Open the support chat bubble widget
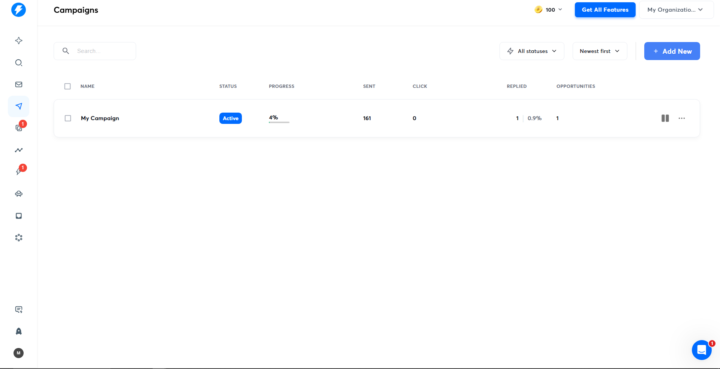 point(702,350)
